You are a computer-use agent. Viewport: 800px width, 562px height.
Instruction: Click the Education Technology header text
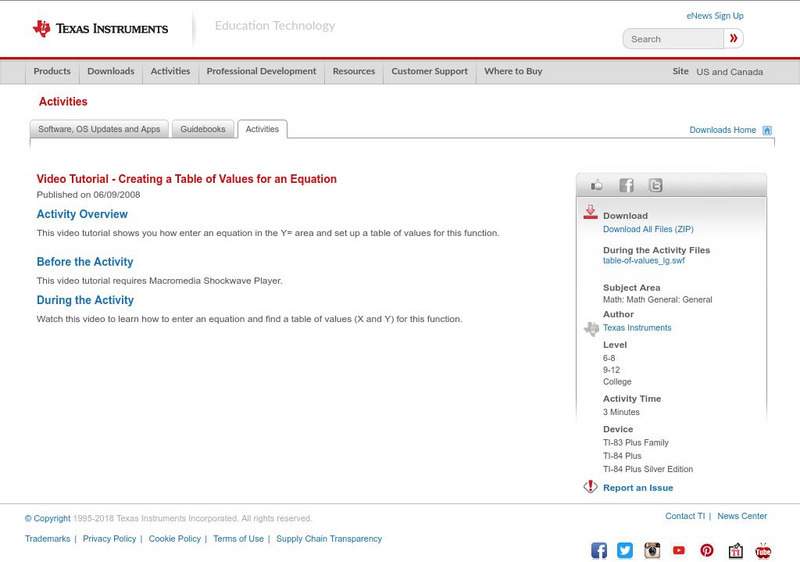tap(275, 26)
